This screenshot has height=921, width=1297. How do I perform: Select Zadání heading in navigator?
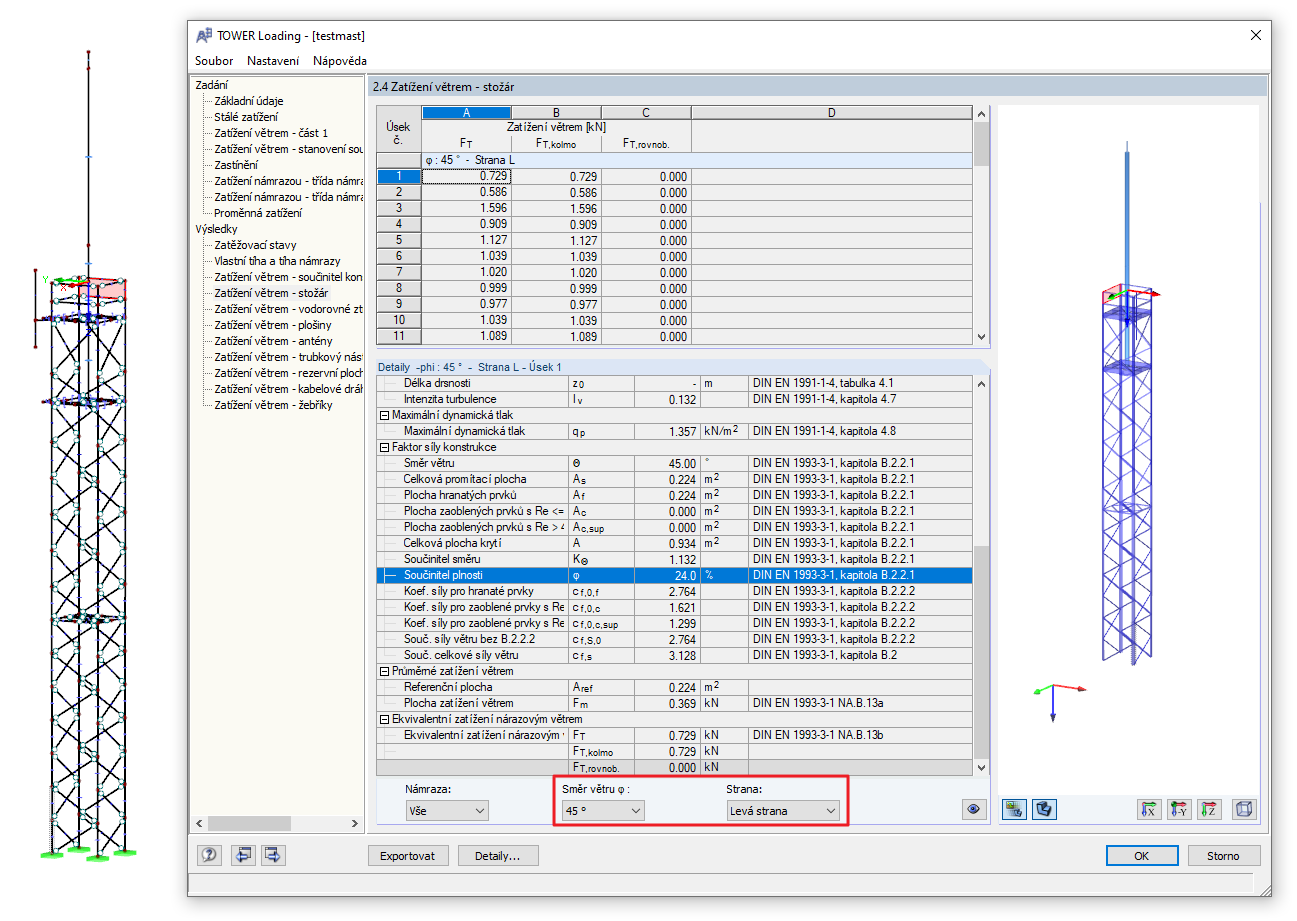211,85
